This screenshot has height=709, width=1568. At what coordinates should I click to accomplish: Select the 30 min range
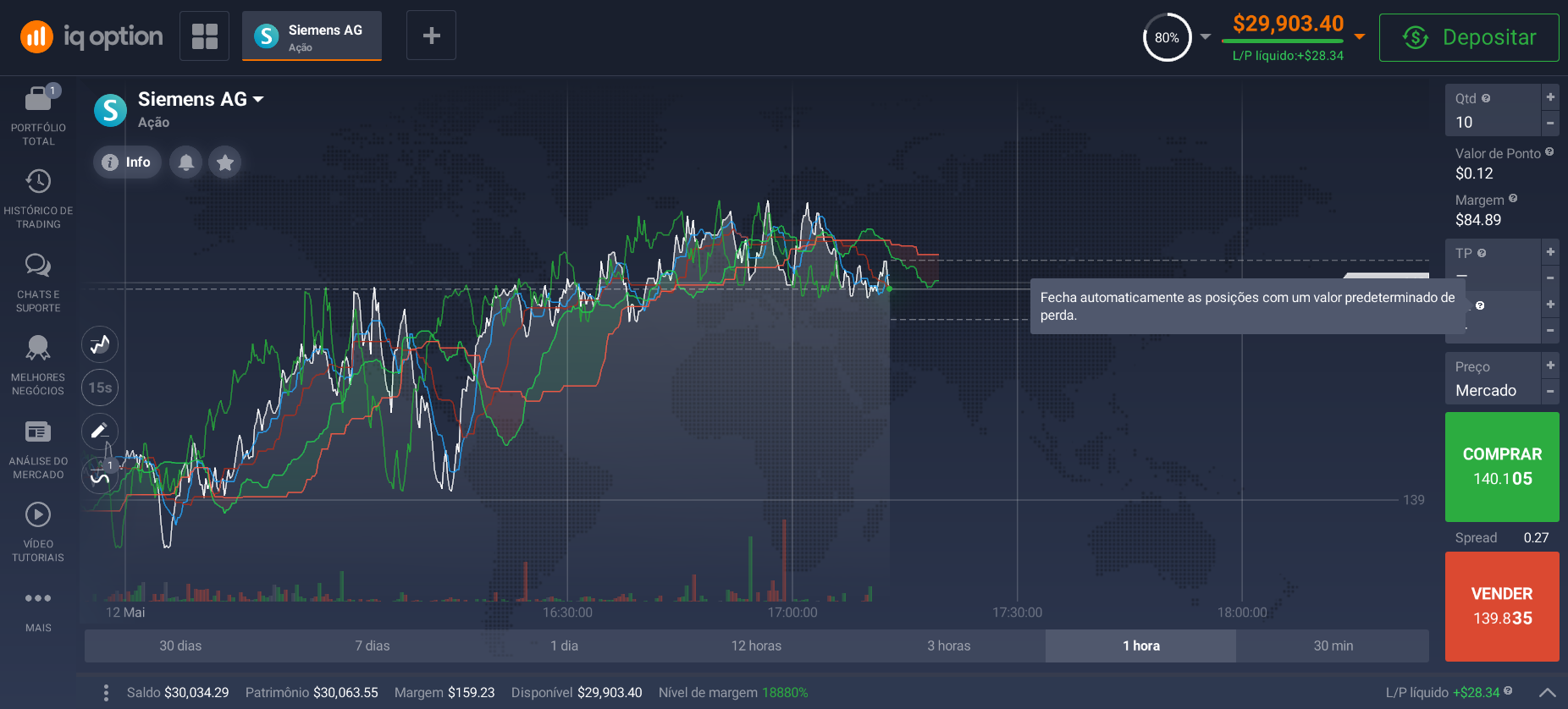1333,646
